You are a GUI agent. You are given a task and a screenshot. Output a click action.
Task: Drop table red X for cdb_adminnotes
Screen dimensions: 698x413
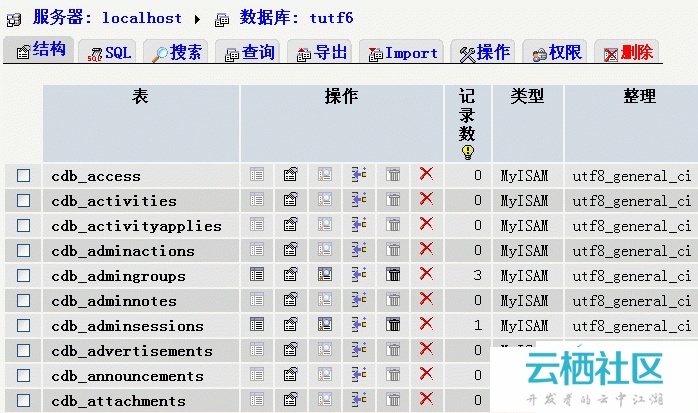click(426, 299)
